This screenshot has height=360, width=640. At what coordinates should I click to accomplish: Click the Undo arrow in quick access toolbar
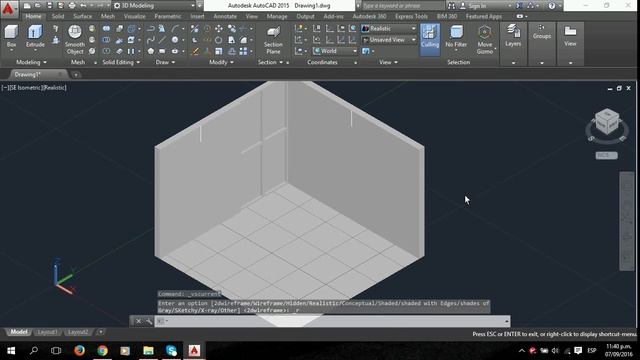pos(83,6)
